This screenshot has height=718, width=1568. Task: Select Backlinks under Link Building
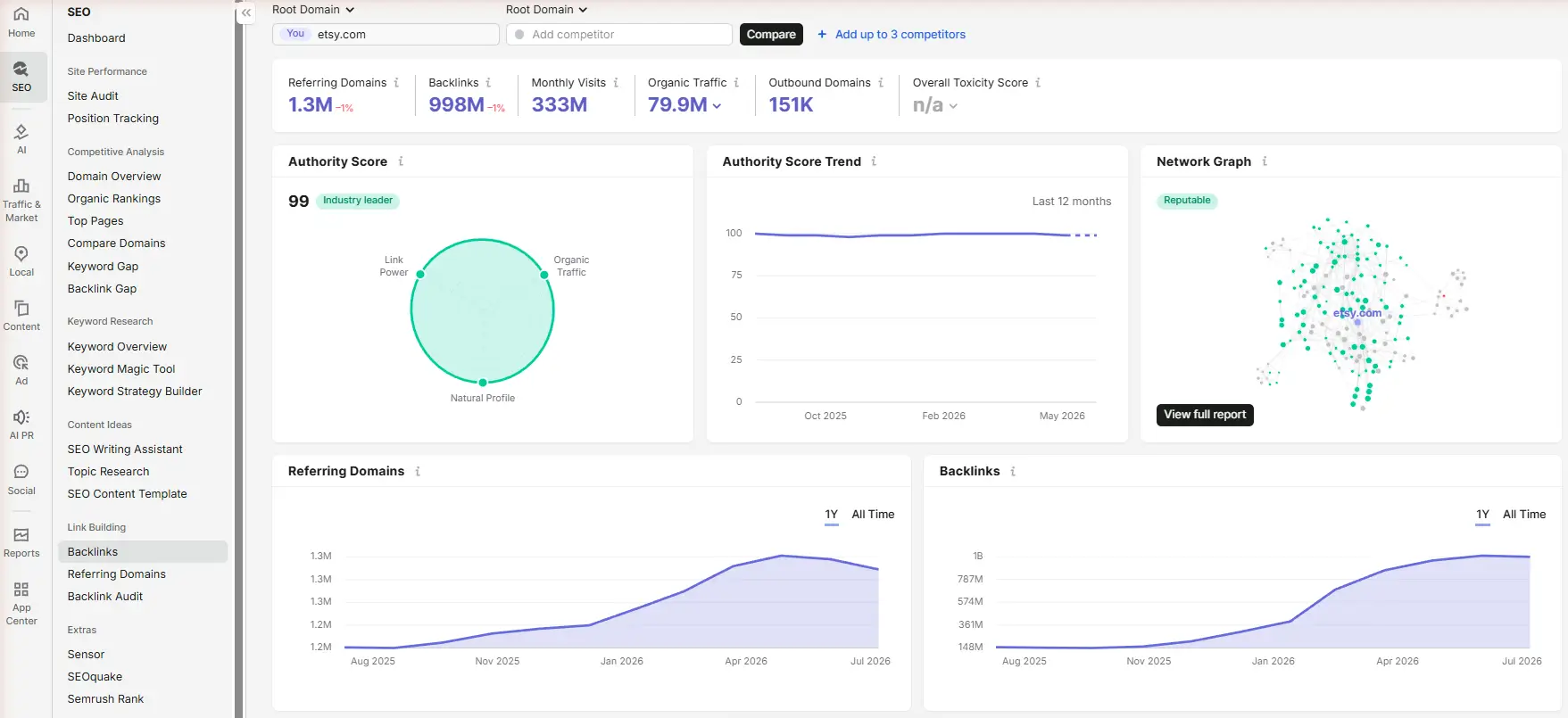(x=143, y=552)
